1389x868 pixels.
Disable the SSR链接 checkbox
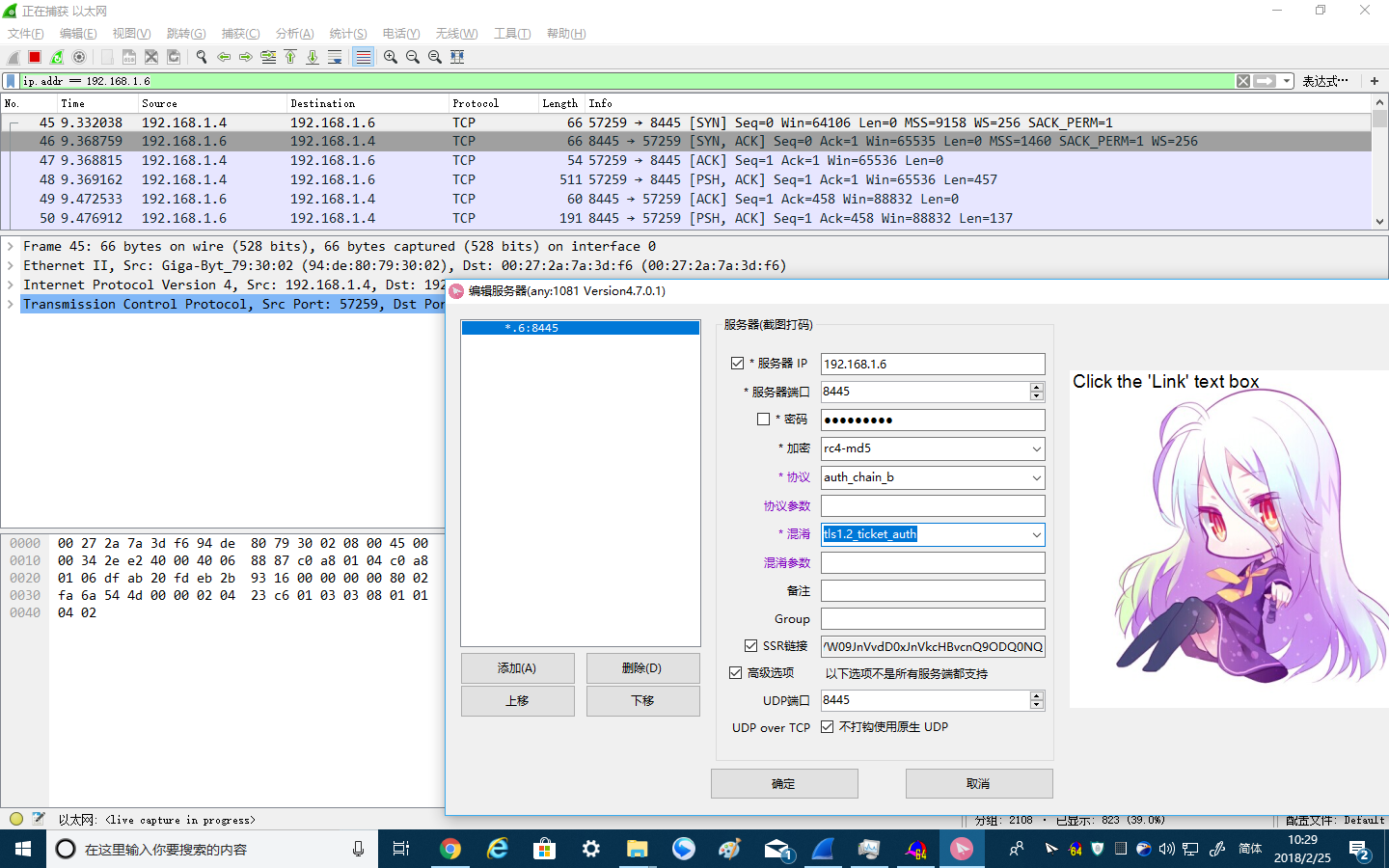click(x=749, y=645)
